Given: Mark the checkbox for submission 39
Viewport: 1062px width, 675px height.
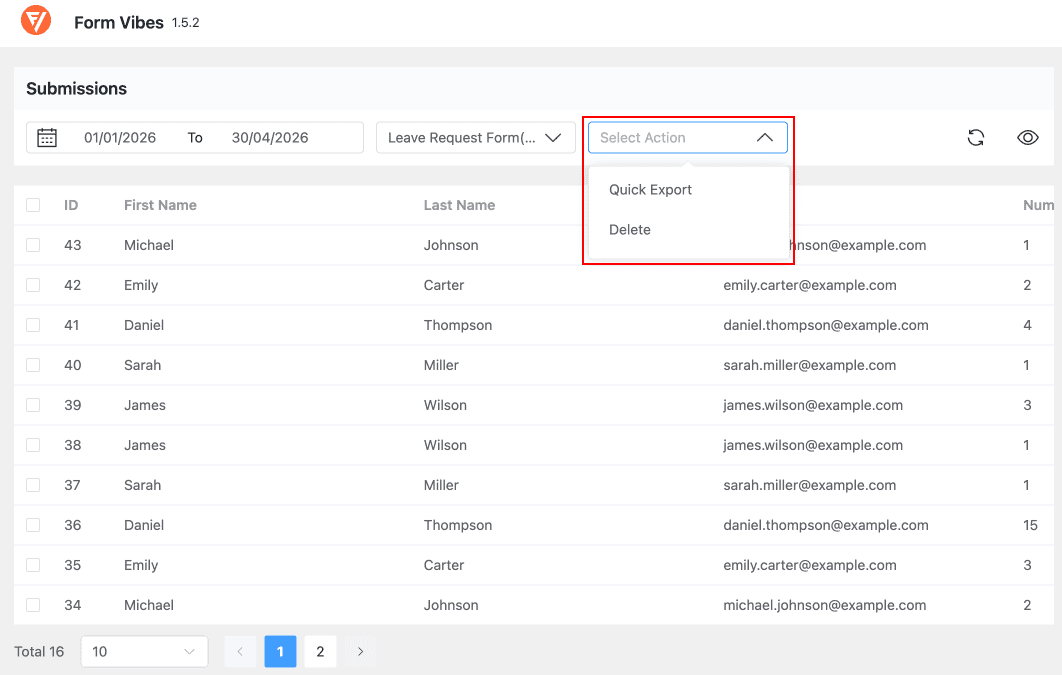Looking at the screenshot, I should [x=33, y=405].
